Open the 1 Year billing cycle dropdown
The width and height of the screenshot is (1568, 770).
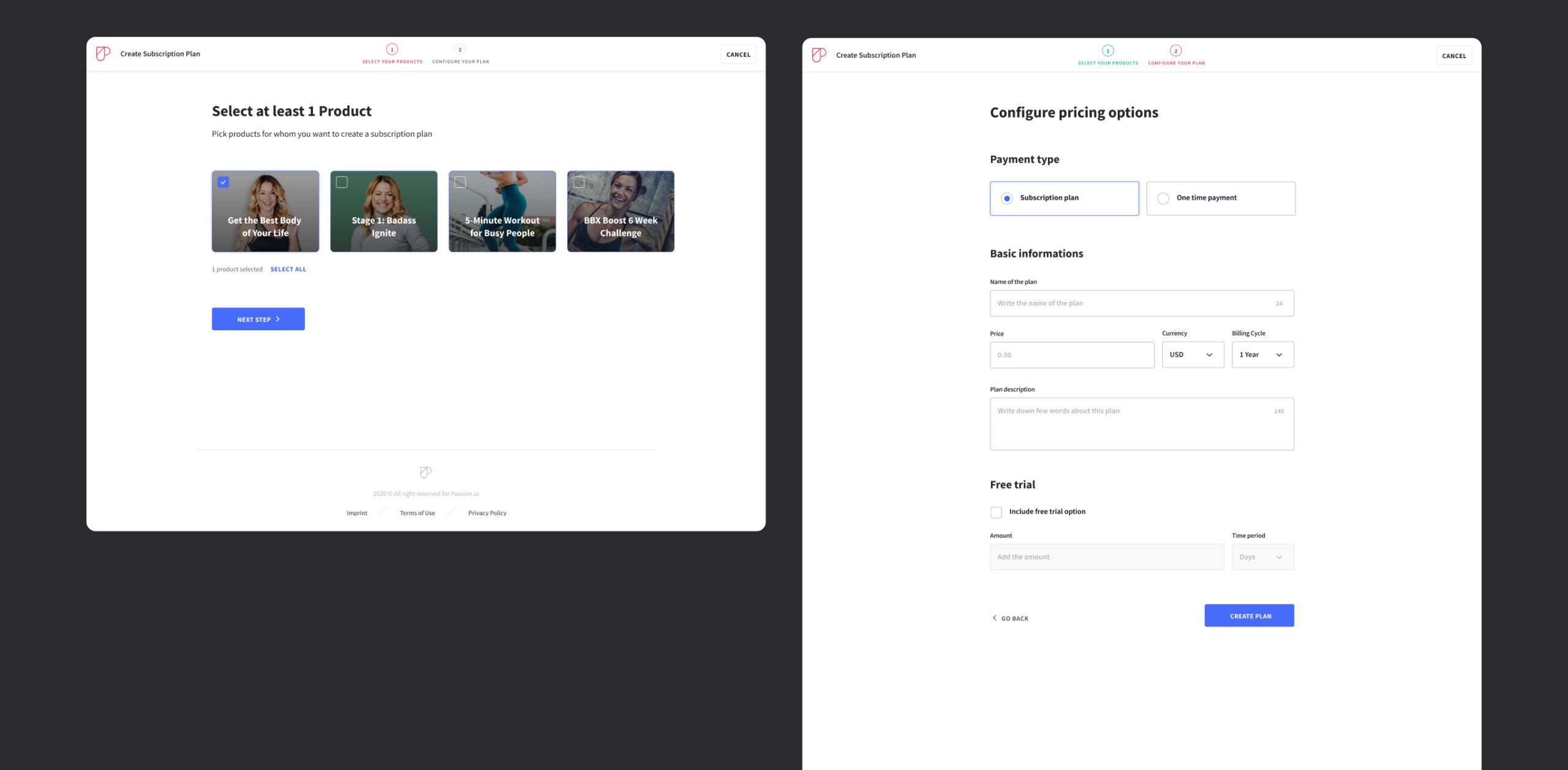point(1262,355)
